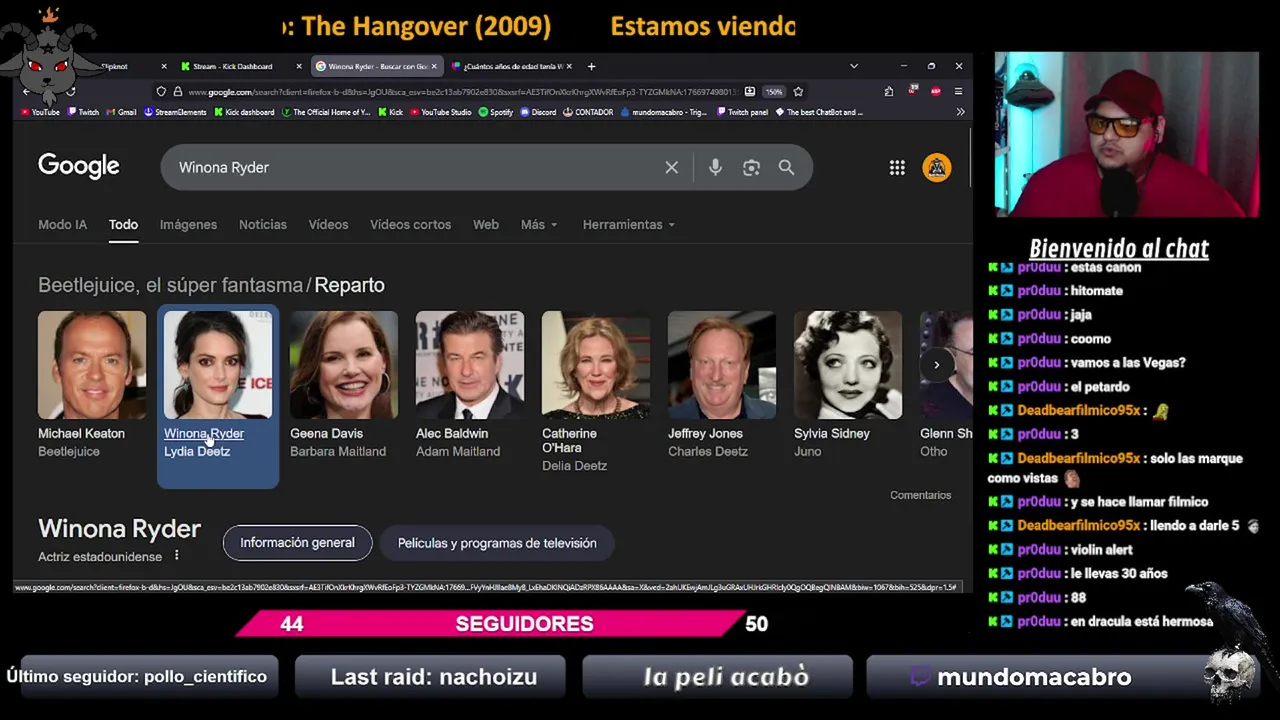Go to the Google logo homepage
This screenshot has width=1280, height=720.
coord(79,166)
